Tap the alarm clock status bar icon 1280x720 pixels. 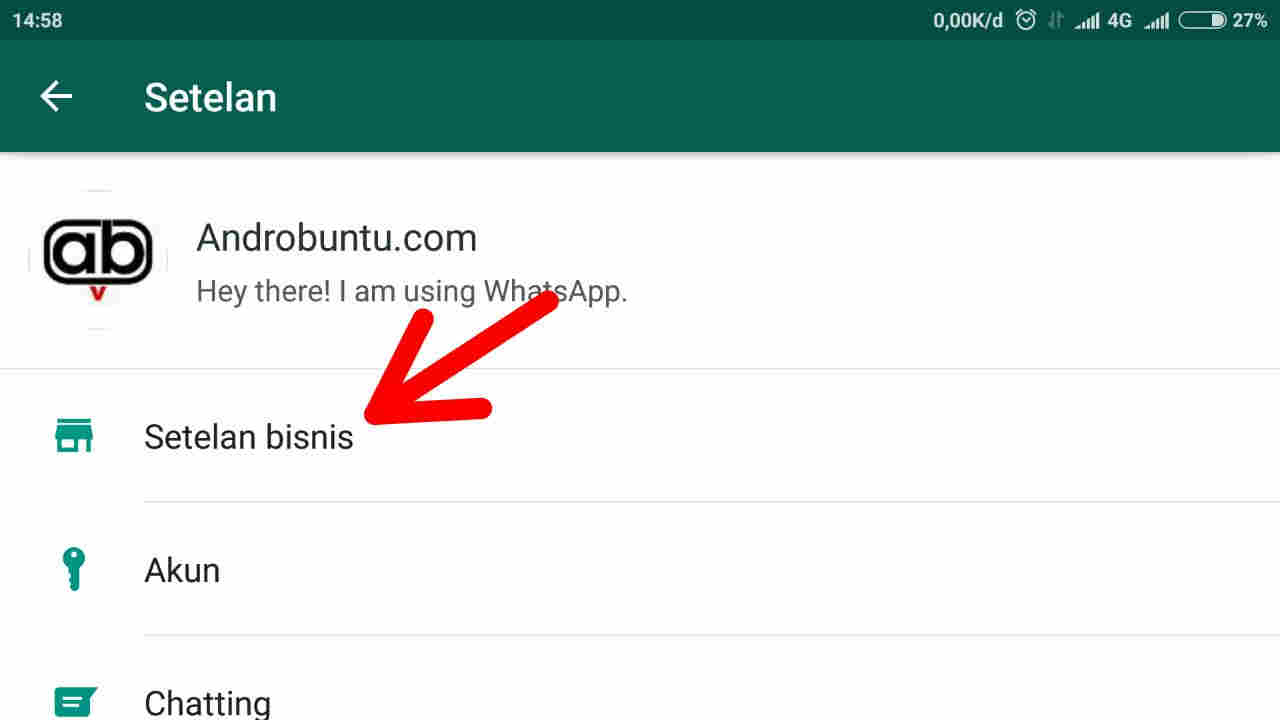coord(1025,20)
